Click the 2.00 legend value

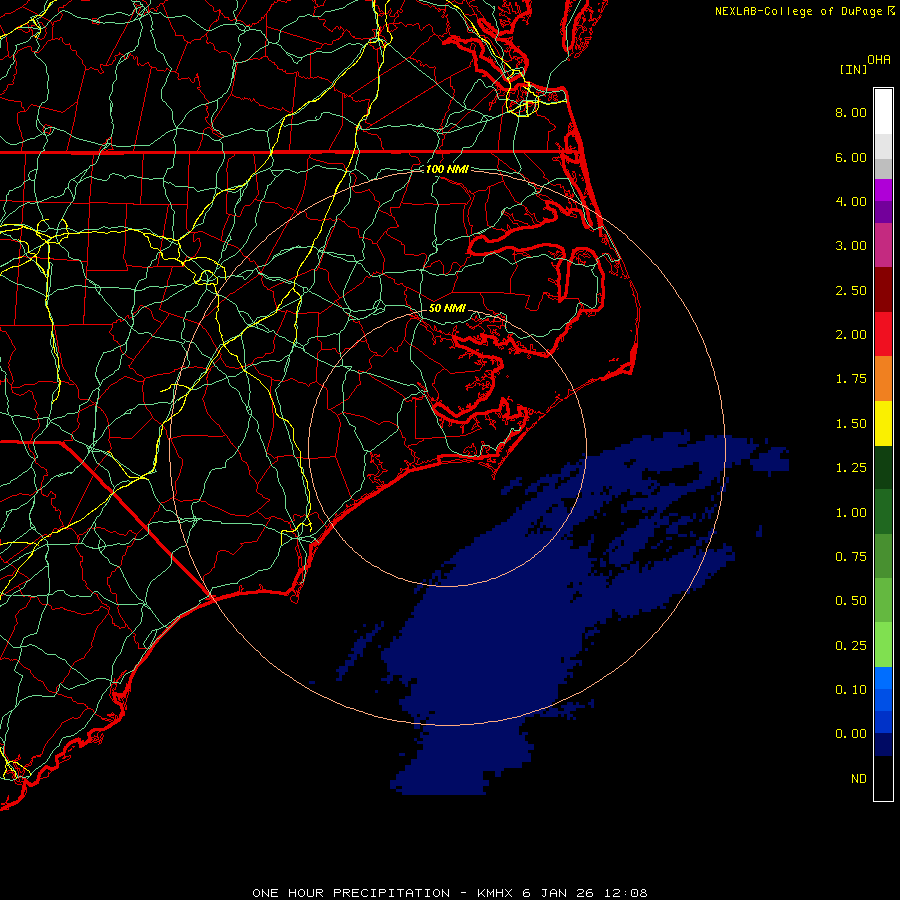pyautogui.click(x=851, y=335)
